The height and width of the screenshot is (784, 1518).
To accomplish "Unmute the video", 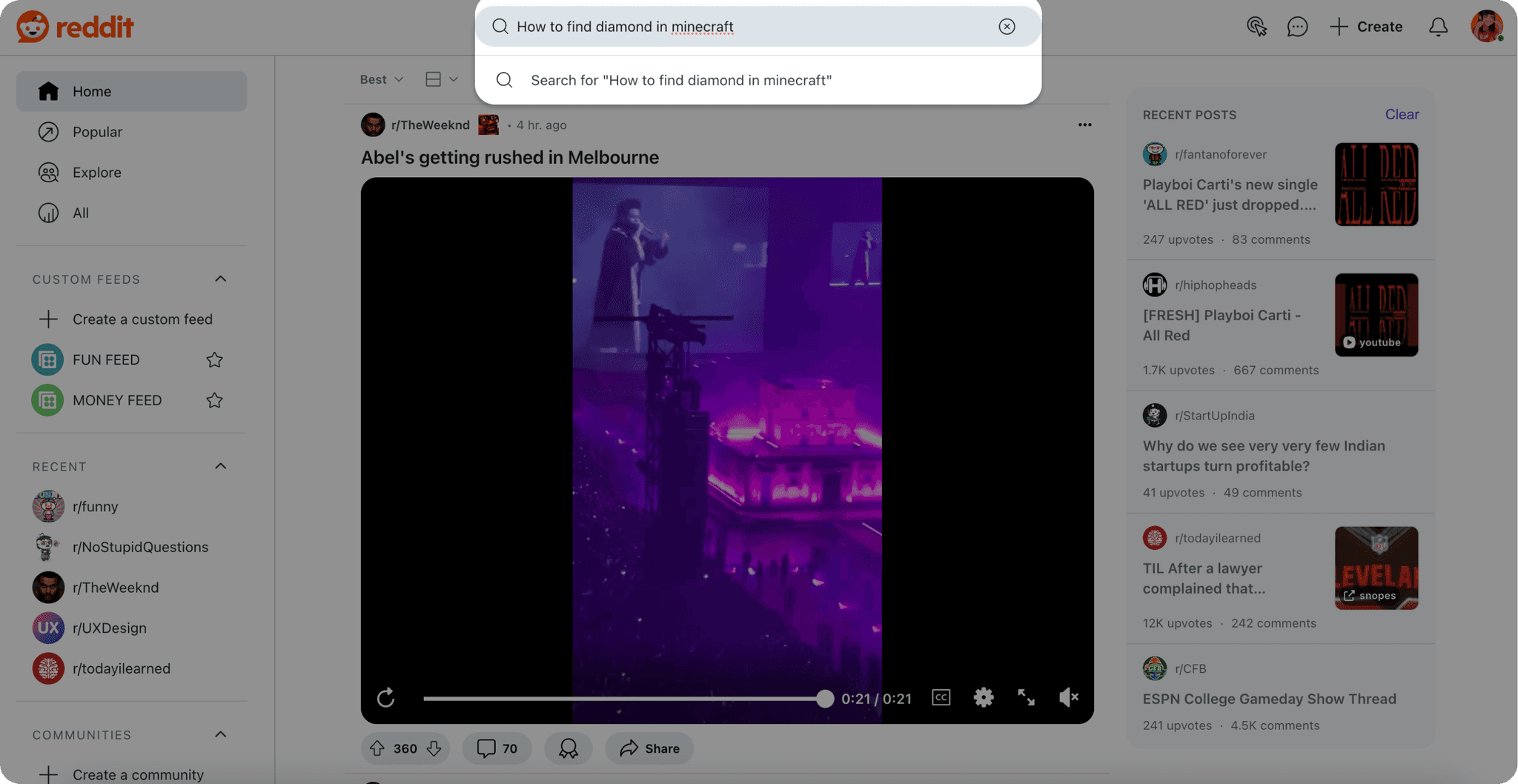I will pos(1068,697).
